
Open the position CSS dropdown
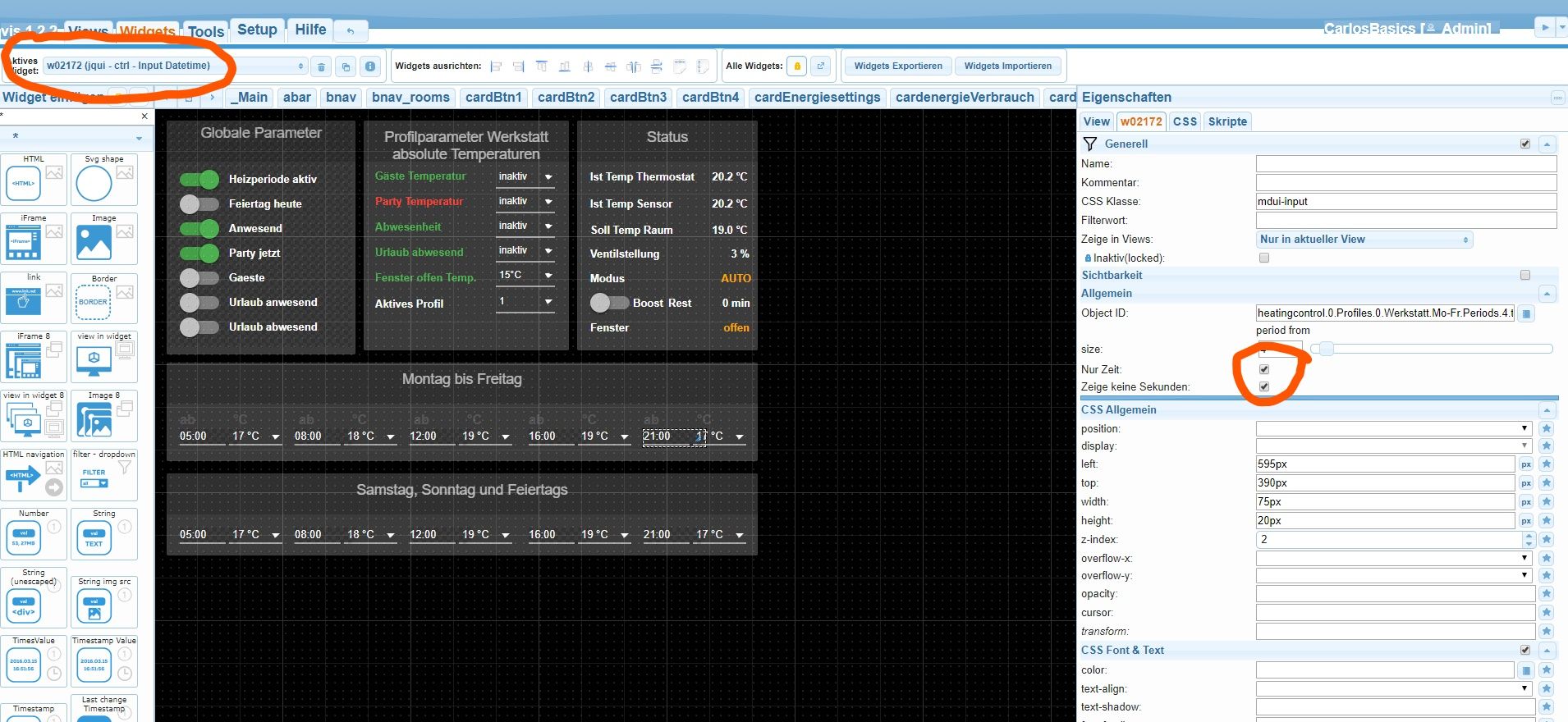(1394, 428)
